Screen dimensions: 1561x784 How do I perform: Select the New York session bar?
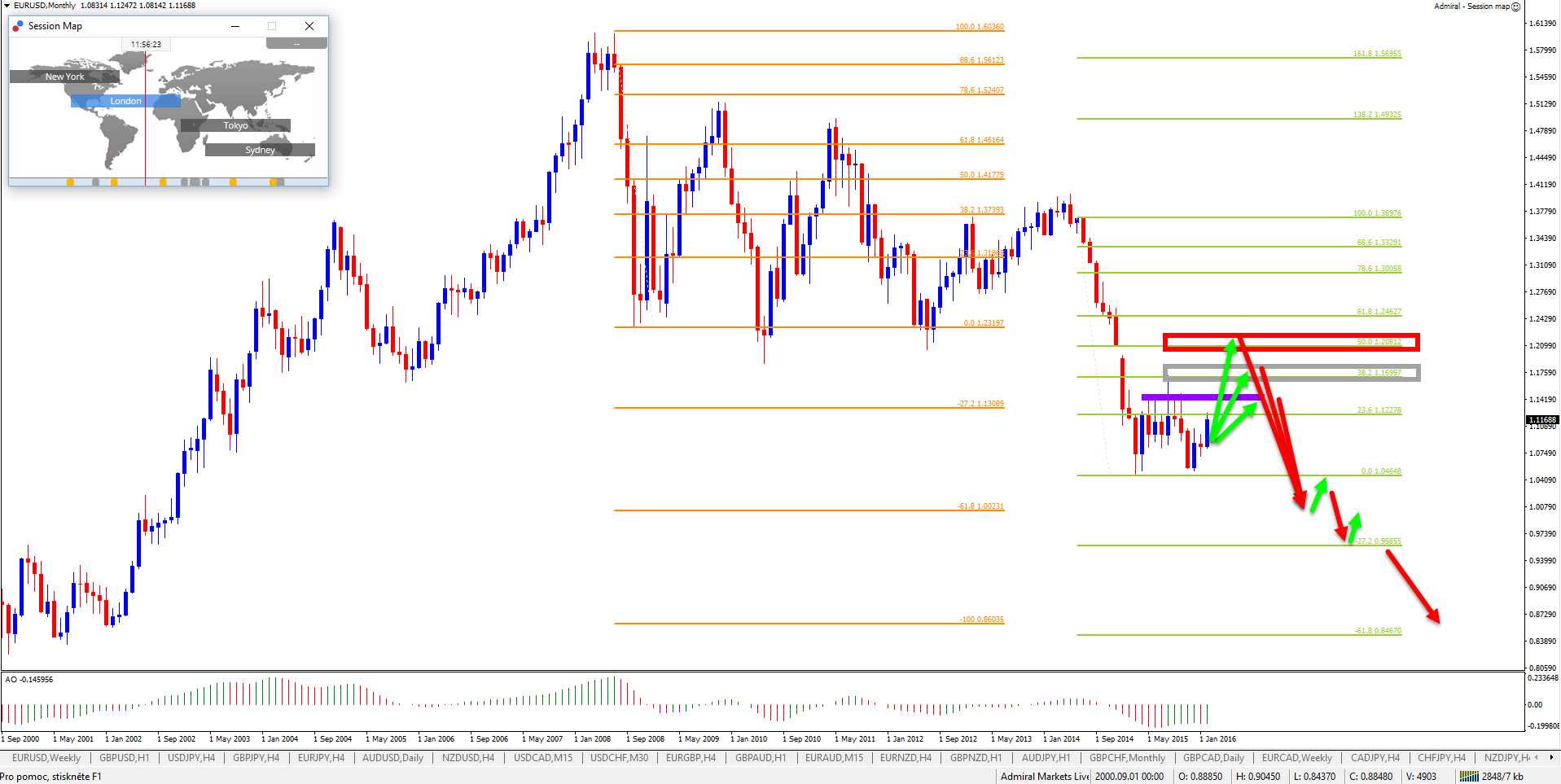[x=64, y=77]
